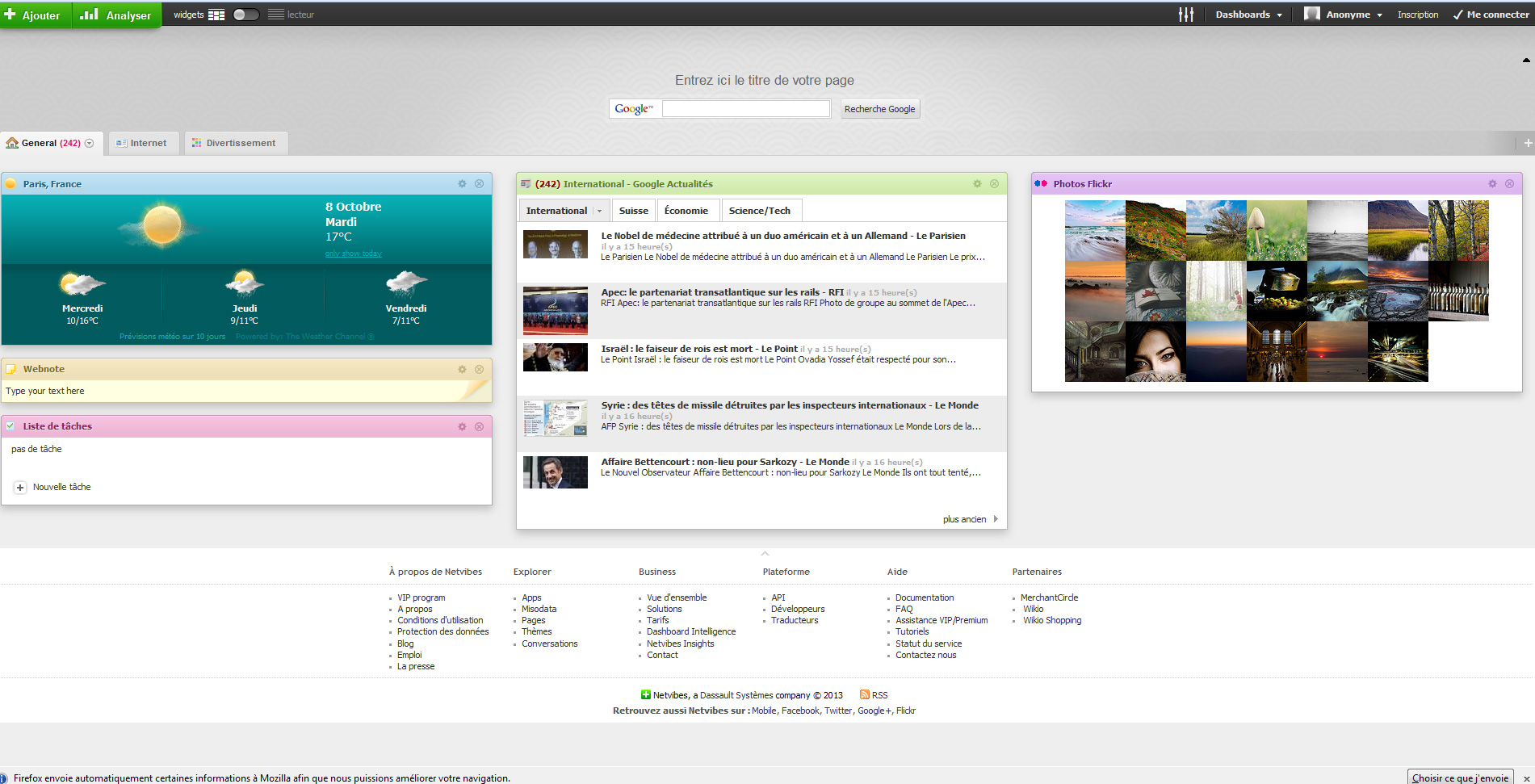Open the Affaire Bettencourt Sarkozy thumbnail
1535x784 pixels.
(556, 472)
